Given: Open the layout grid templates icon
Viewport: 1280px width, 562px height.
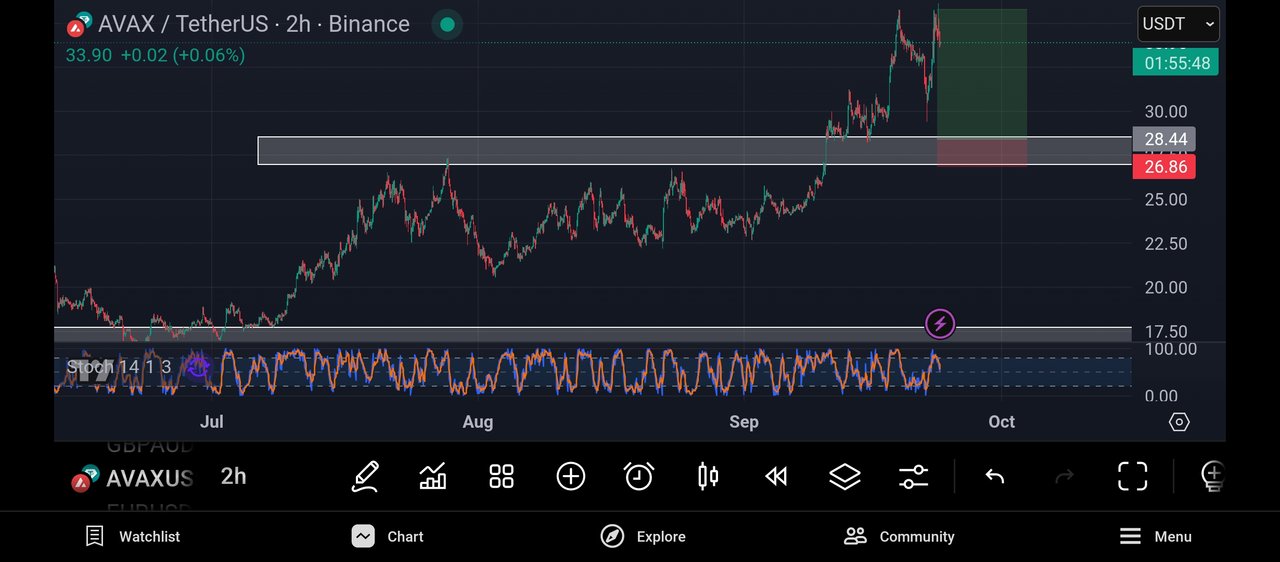Looking at the screenshot, I should click(x=501, y=476).
